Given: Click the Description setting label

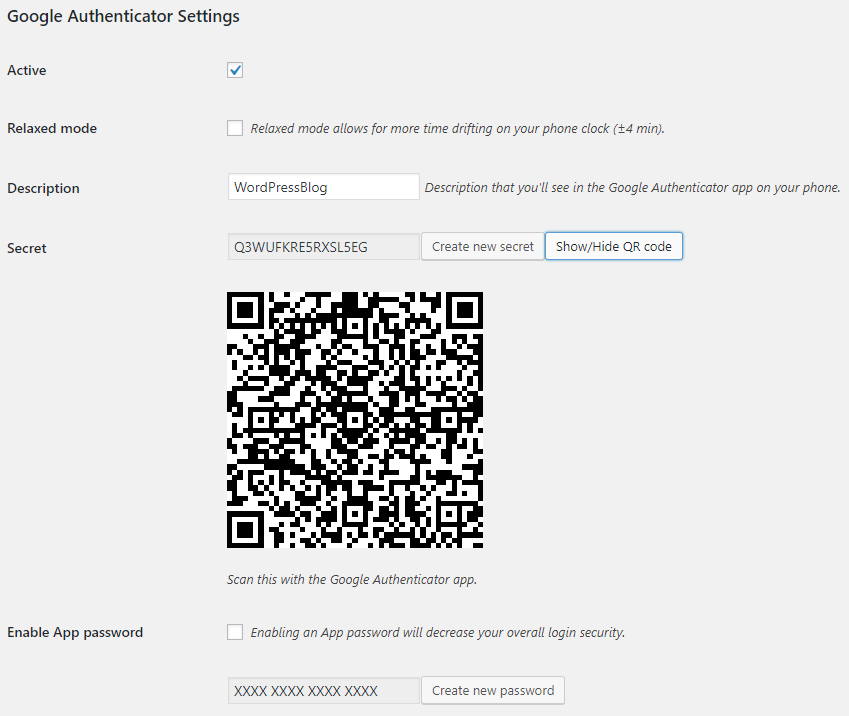Looking at the screenshot, I should click(43, 189).
